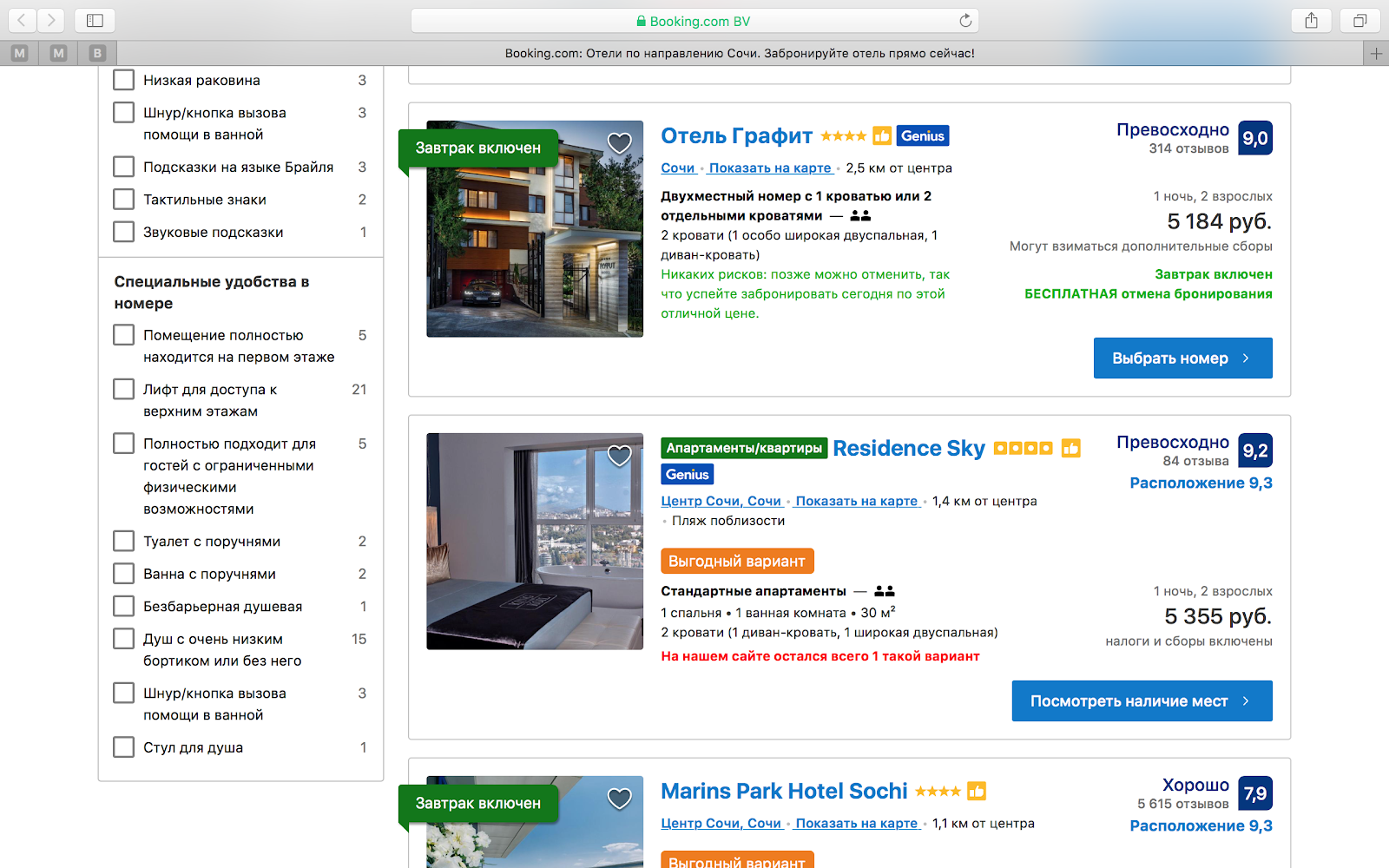The width and height of the screenshot is (1389, 868).
Task: Click Genius badge next to Отель Графит
Action: (x=923, y=135)
